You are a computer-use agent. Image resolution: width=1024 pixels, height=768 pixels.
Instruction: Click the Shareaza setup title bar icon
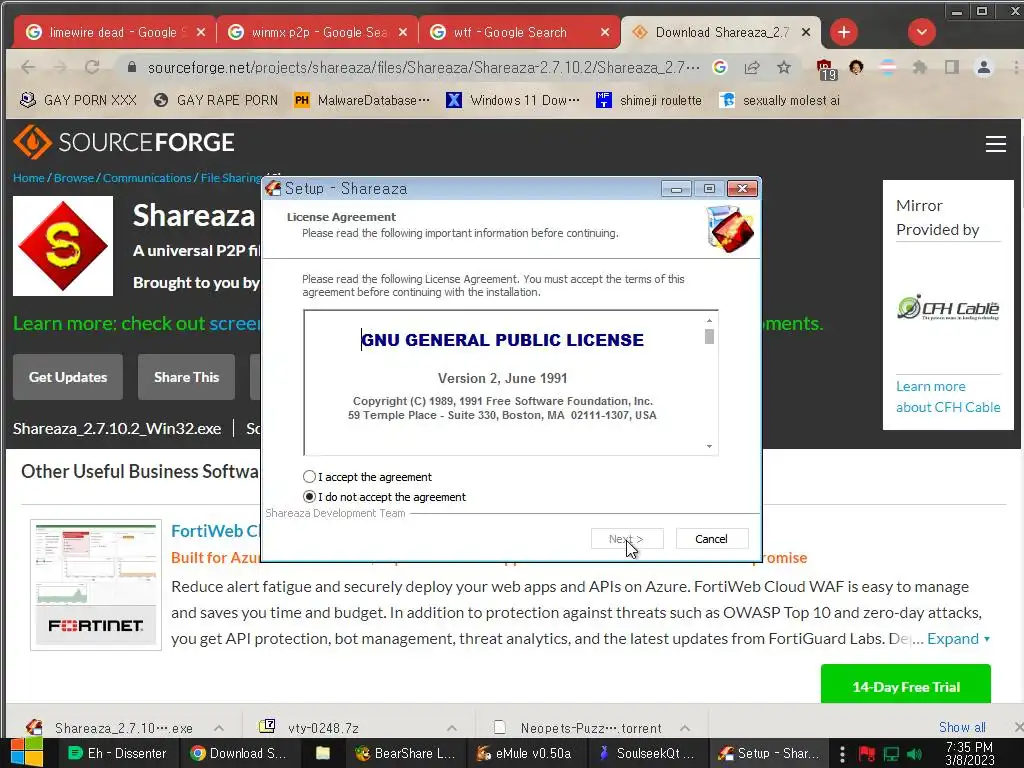click(274, 189)
